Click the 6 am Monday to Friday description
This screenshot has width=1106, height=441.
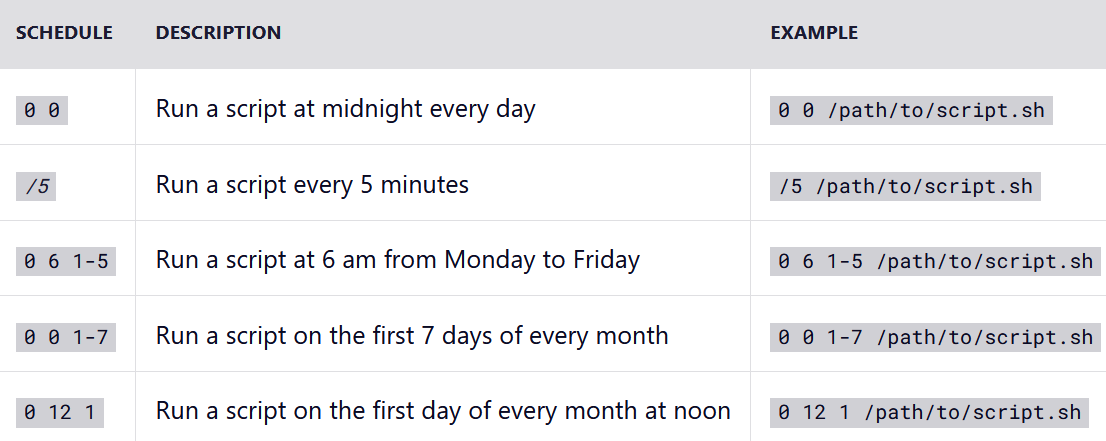(398, 260)
